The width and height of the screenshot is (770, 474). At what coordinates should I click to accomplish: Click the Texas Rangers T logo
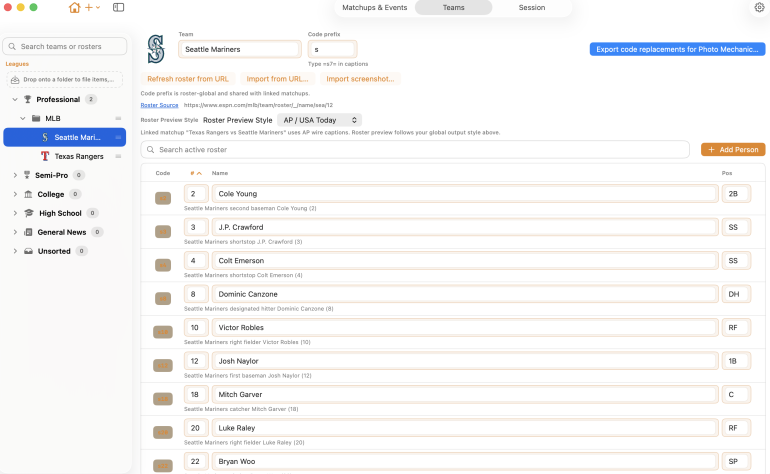[45, 156]
